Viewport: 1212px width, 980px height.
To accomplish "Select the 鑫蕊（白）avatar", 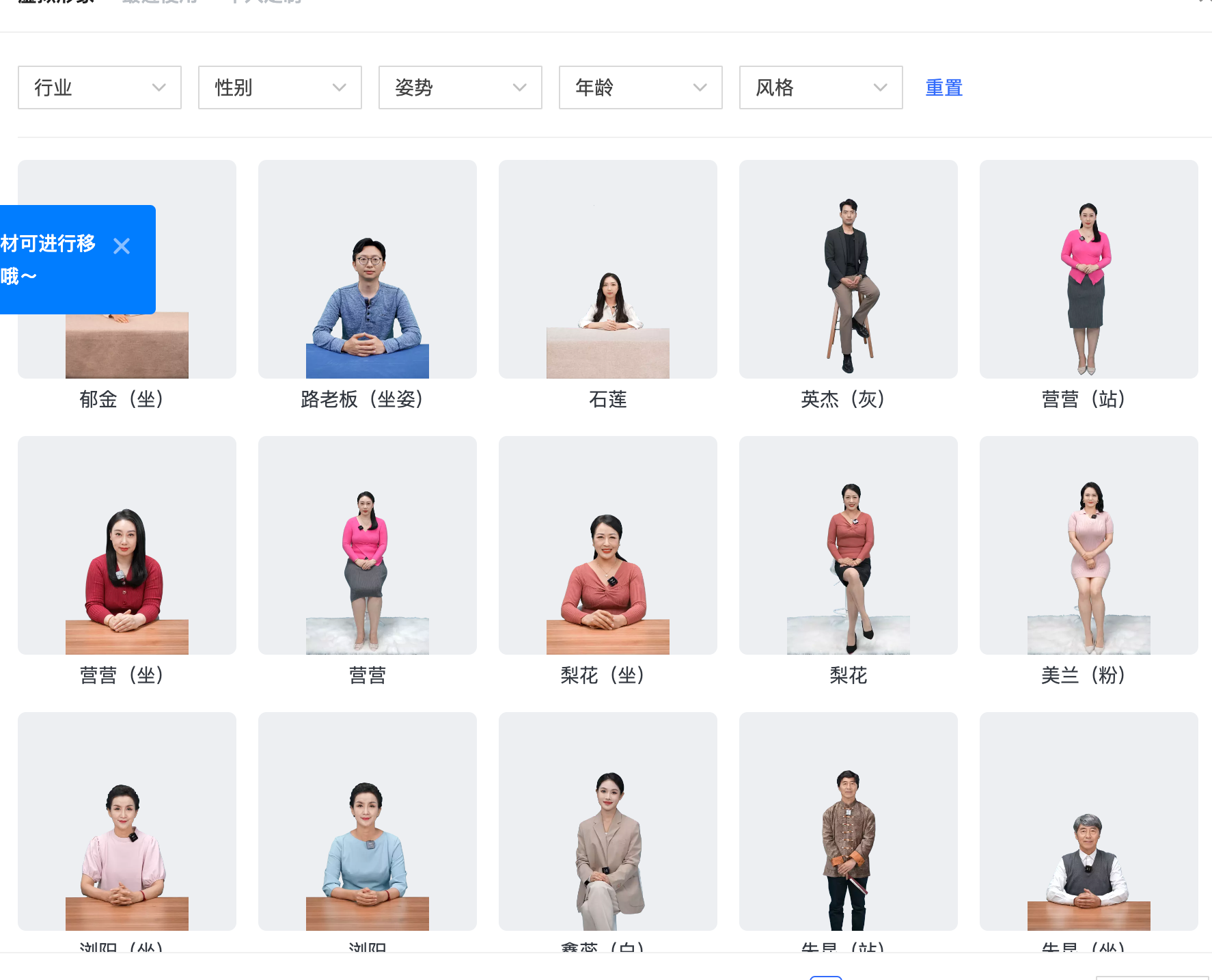I will [x=607, y=821].
